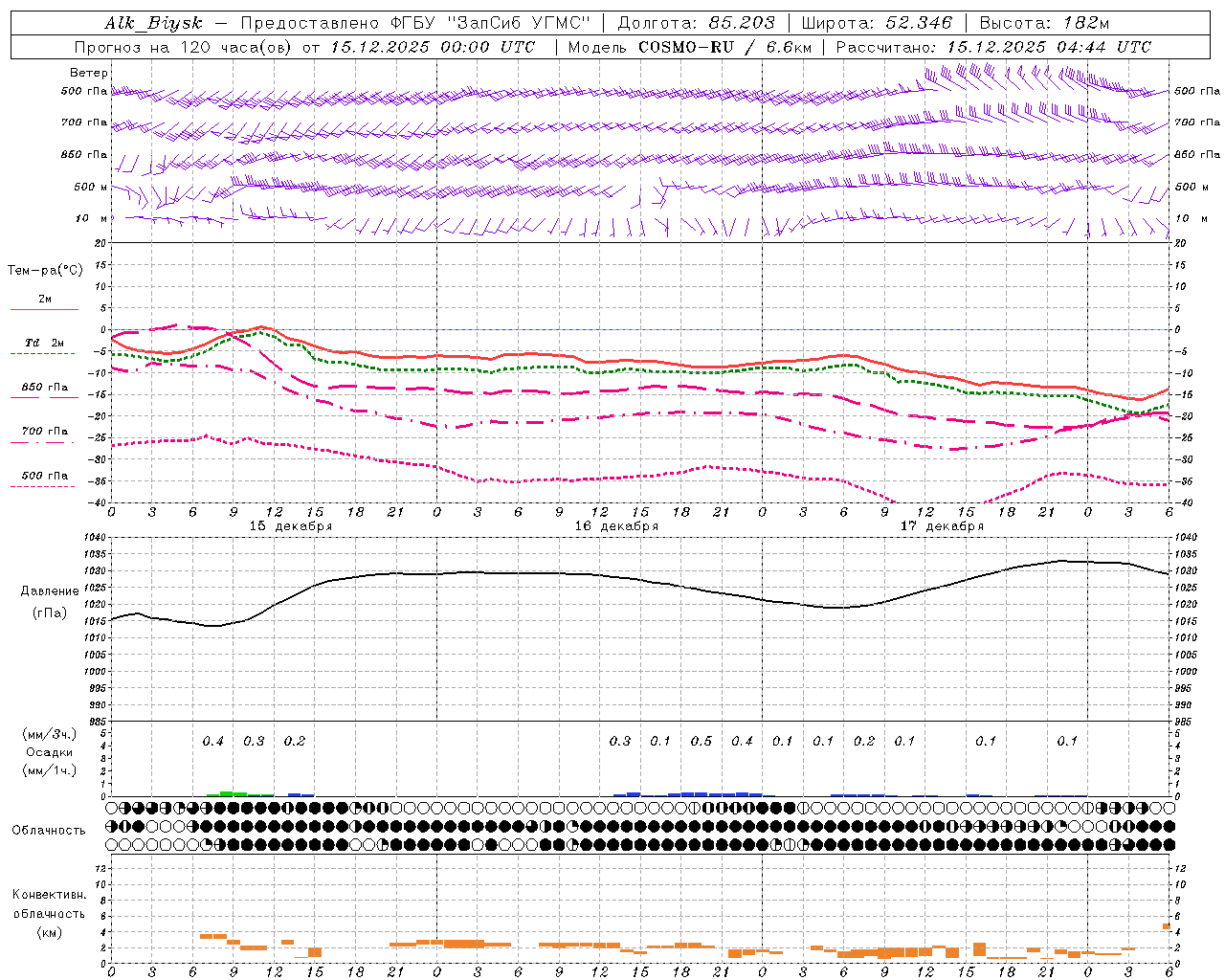Image resolution: width=1225 pixels, height=980 pixels.
Task: Click '20' on right temperature axis top
Action: click(x=1181, y=243)
